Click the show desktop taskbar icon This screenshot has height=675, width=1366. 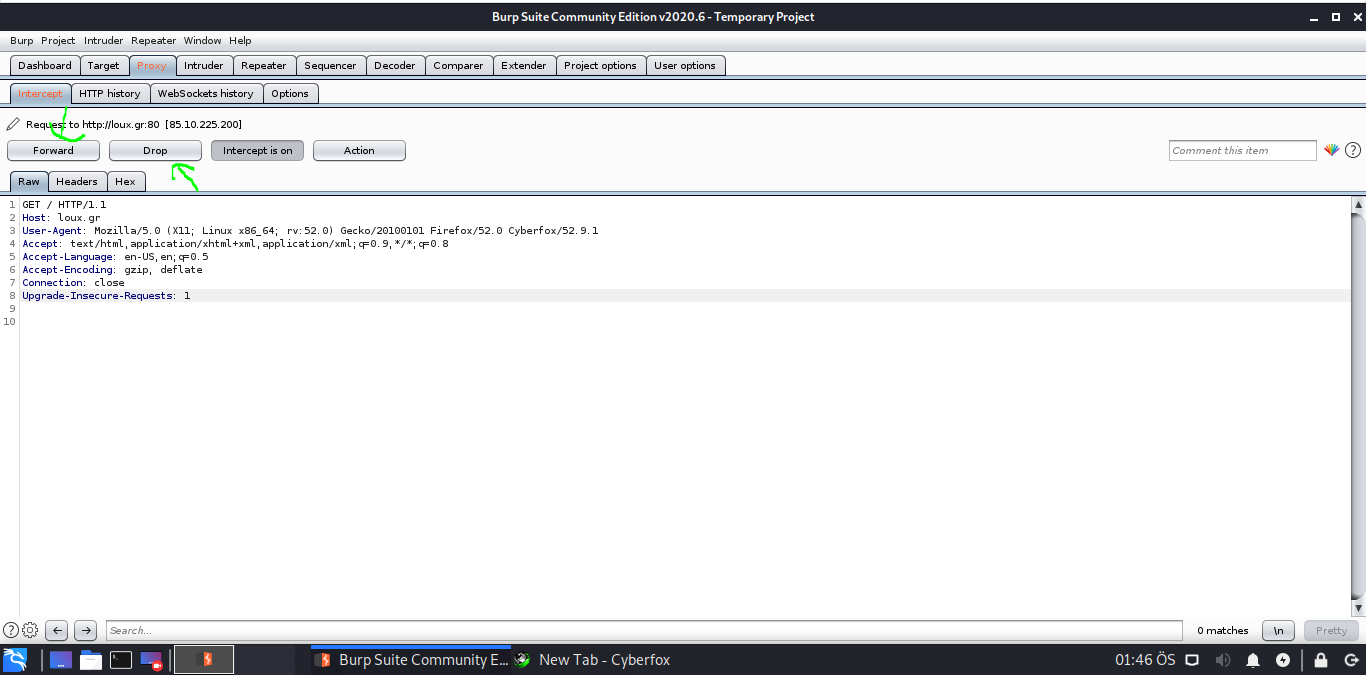[61, 660]
